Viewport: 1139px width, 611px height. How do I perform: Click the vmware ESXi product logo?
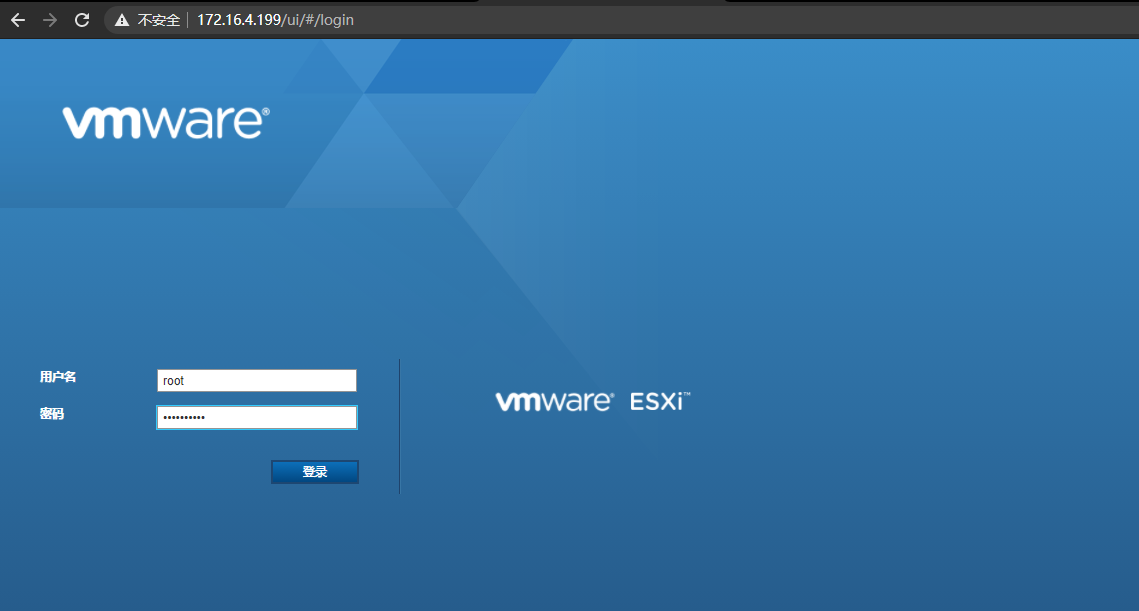pos(593,401)
